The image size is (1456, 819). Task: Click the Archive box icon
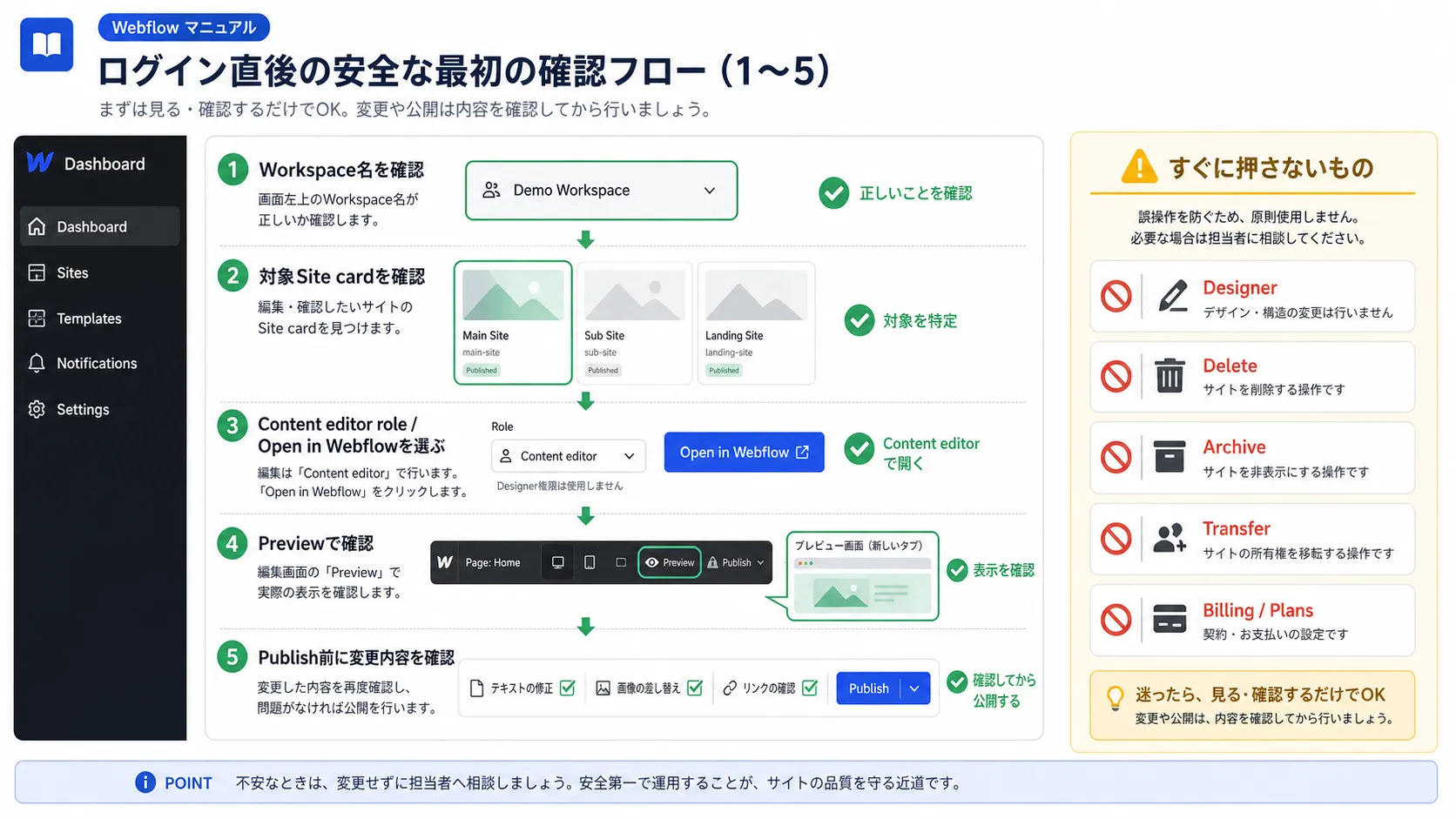1170,457
